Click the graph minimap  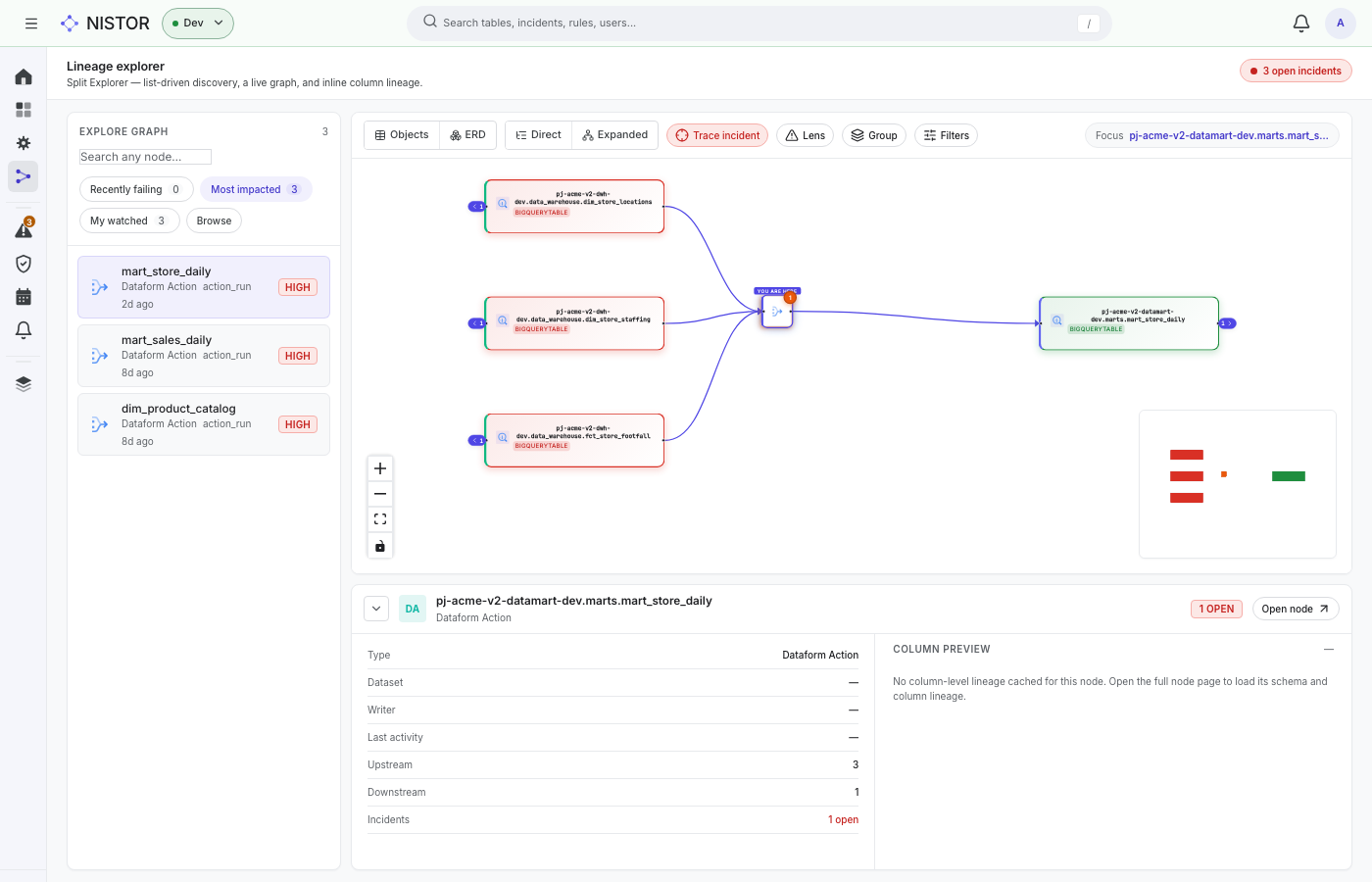1238,484
